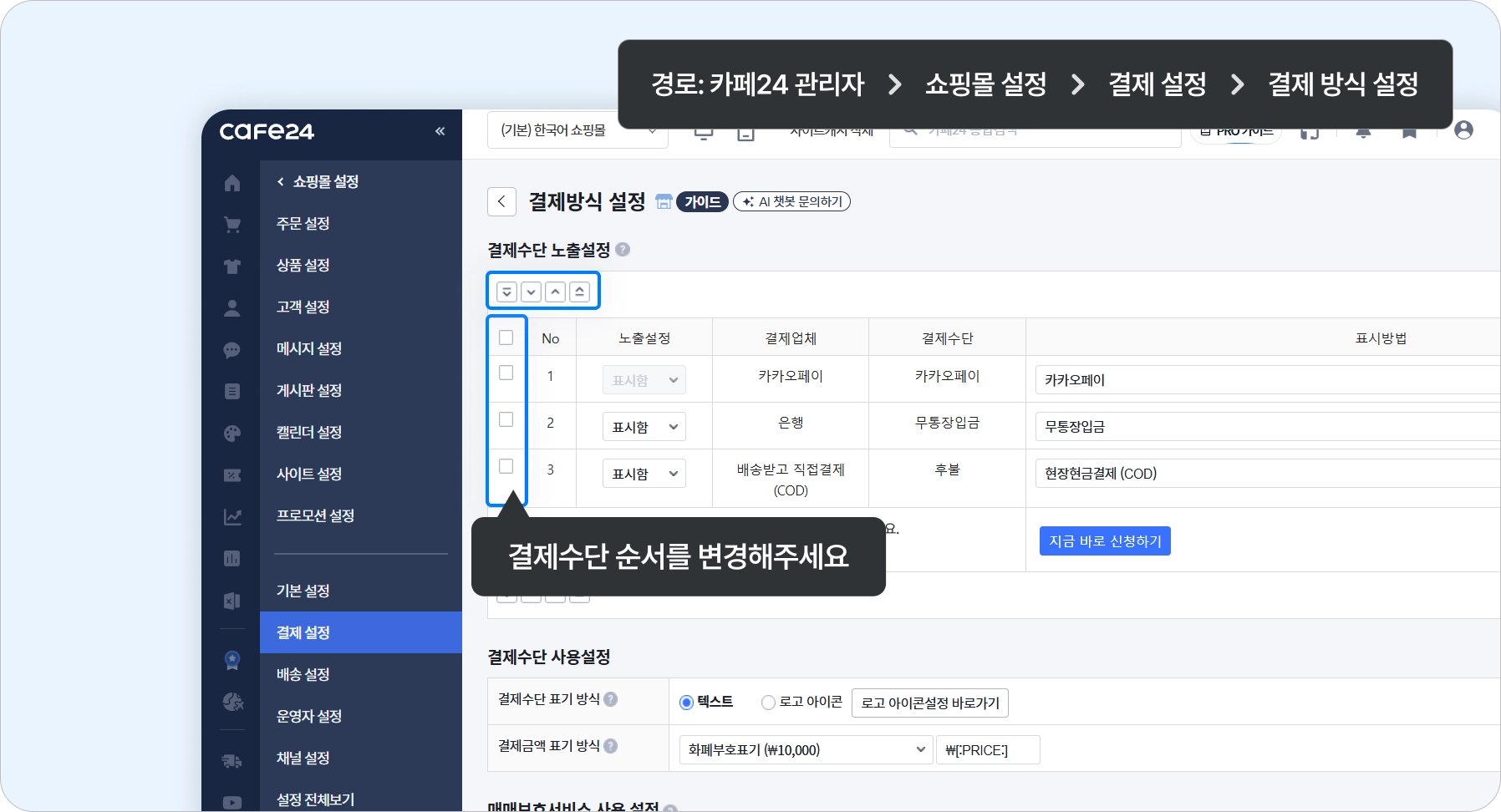Check the 후불 COD row checkbox

(x=506, y=466)
